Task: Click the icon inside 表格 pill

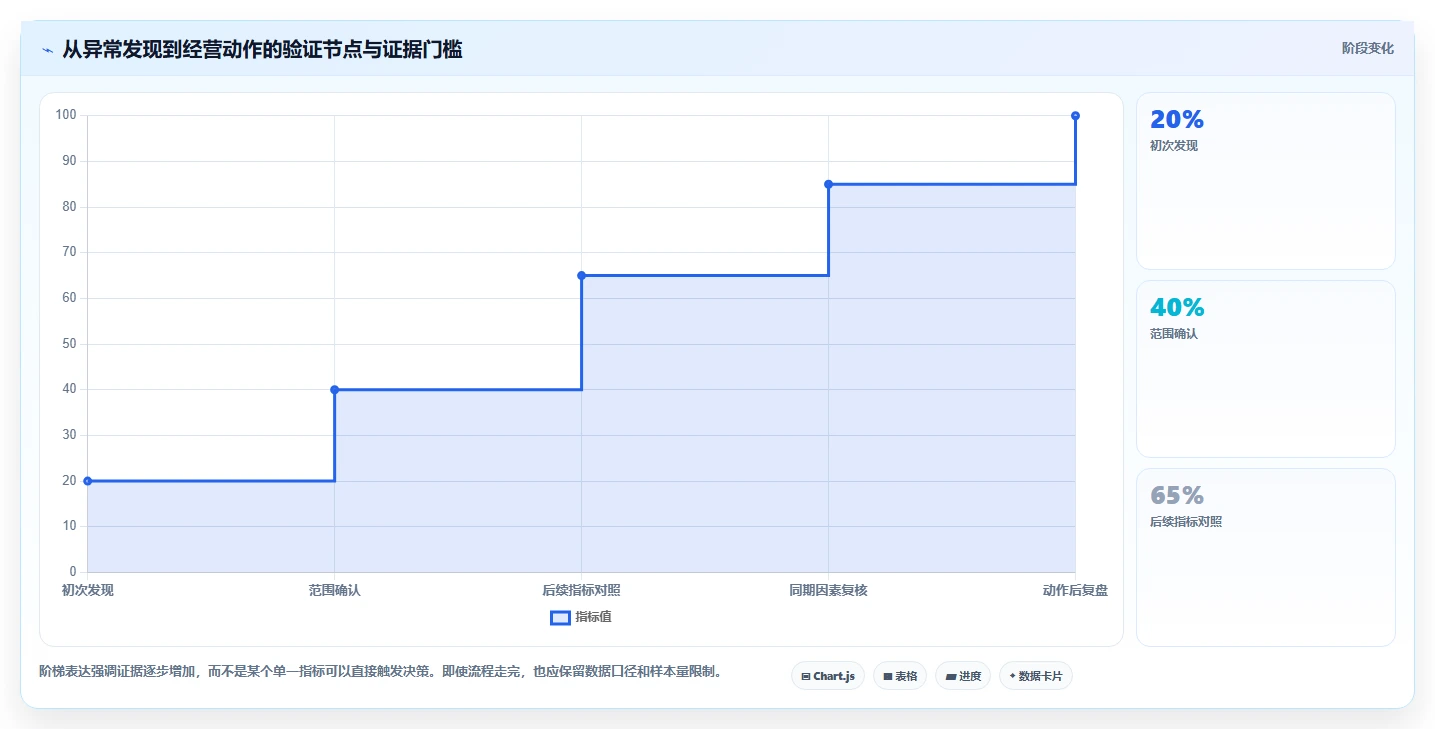Action: pyautogui.click(x=887, y=677)
